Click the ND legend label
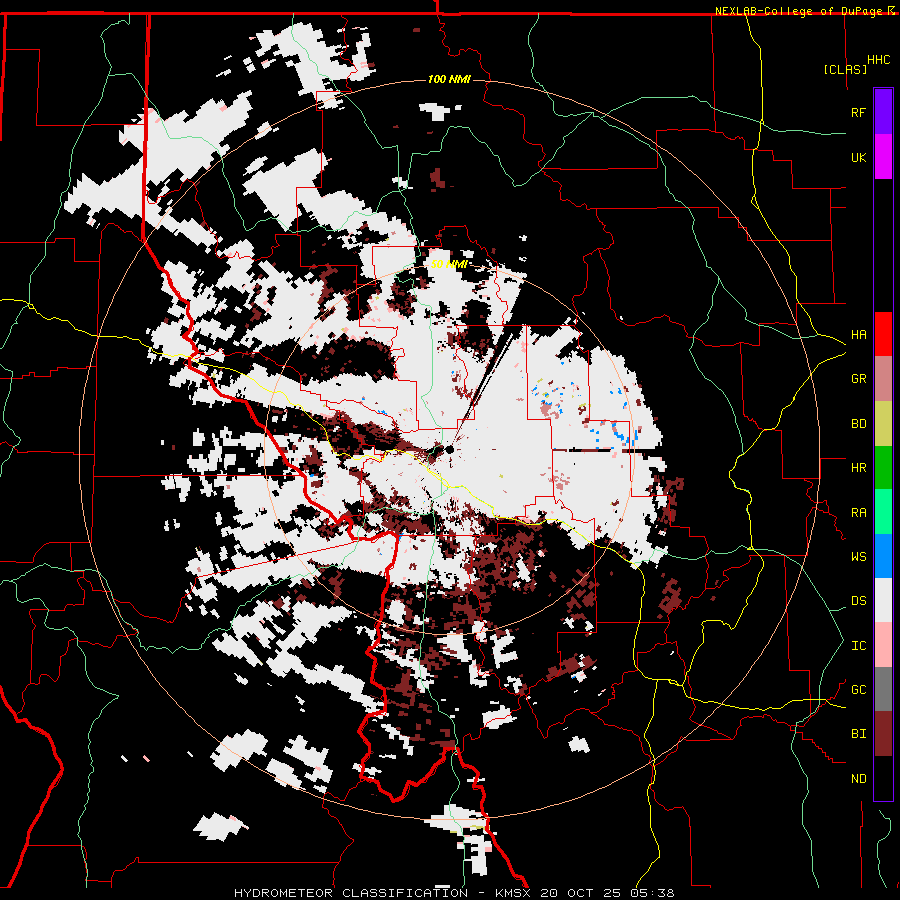The height and width of the screenshot is (900, 900). click(x=858, y=779)
